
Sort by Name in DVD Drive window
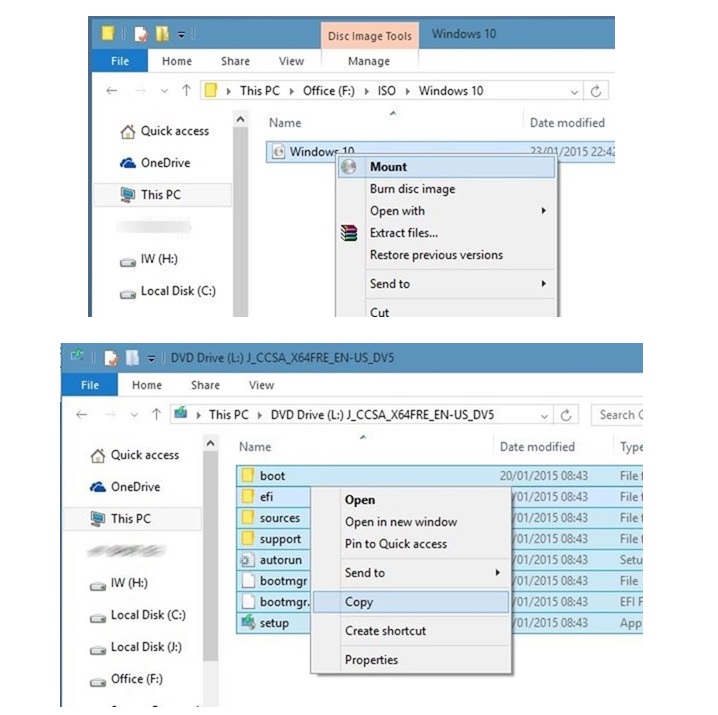click(x=255, y=447)
